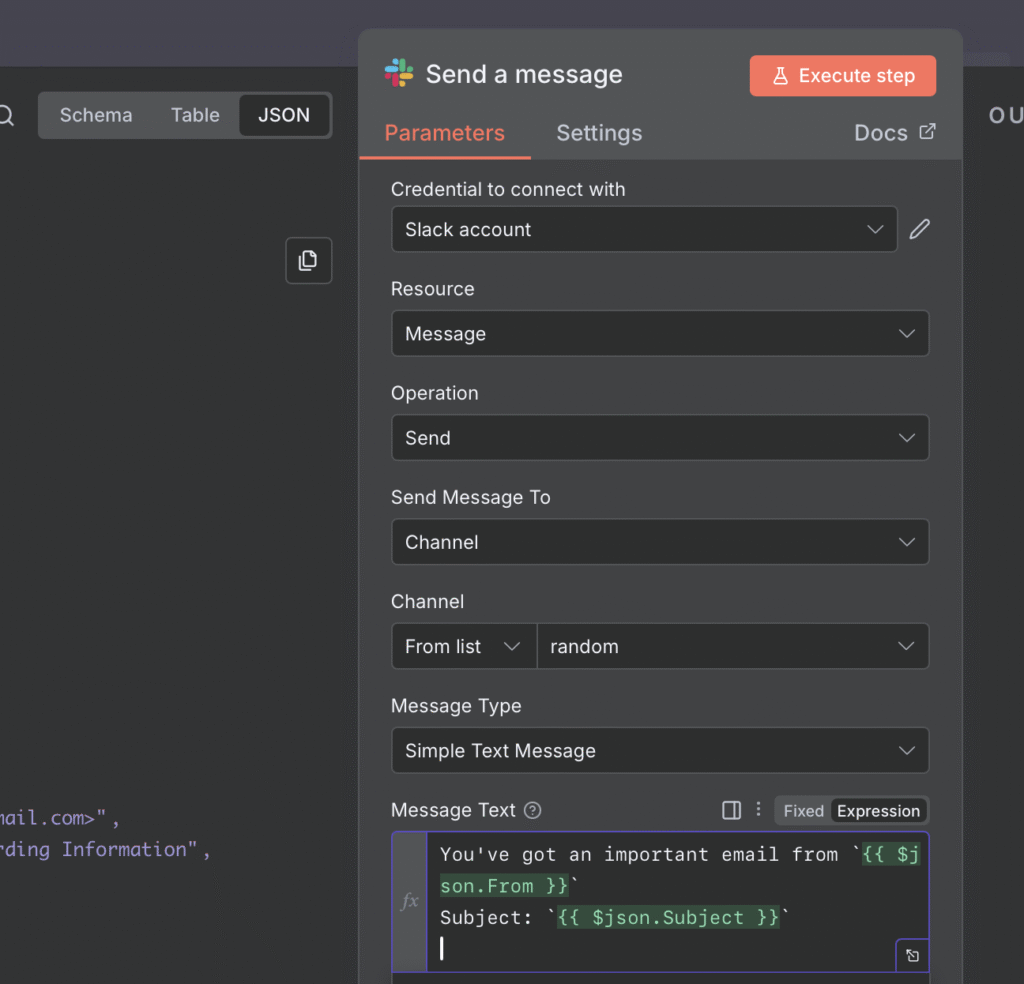Click the Message Text help question icon
This screenshot has height=984, width=1024.
[x=533, y=810]
